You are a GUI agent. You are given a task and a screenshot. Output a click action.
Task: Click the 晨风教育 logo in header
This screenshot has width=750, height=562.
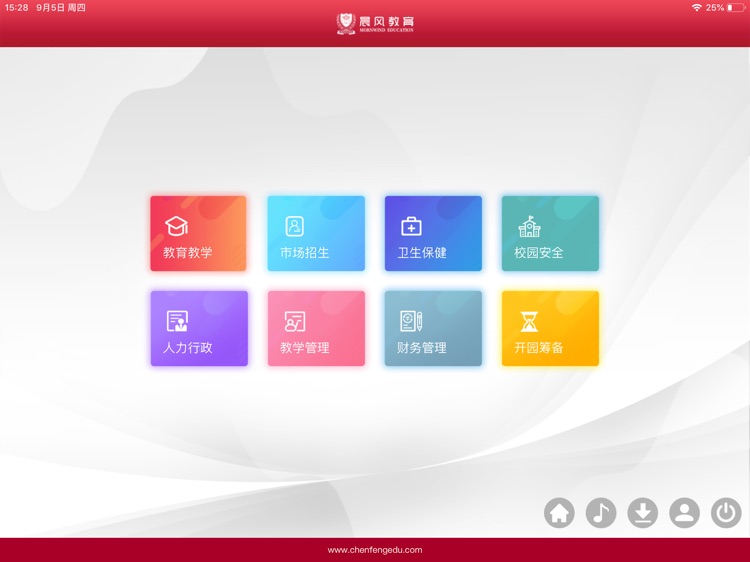pos(375,23)
